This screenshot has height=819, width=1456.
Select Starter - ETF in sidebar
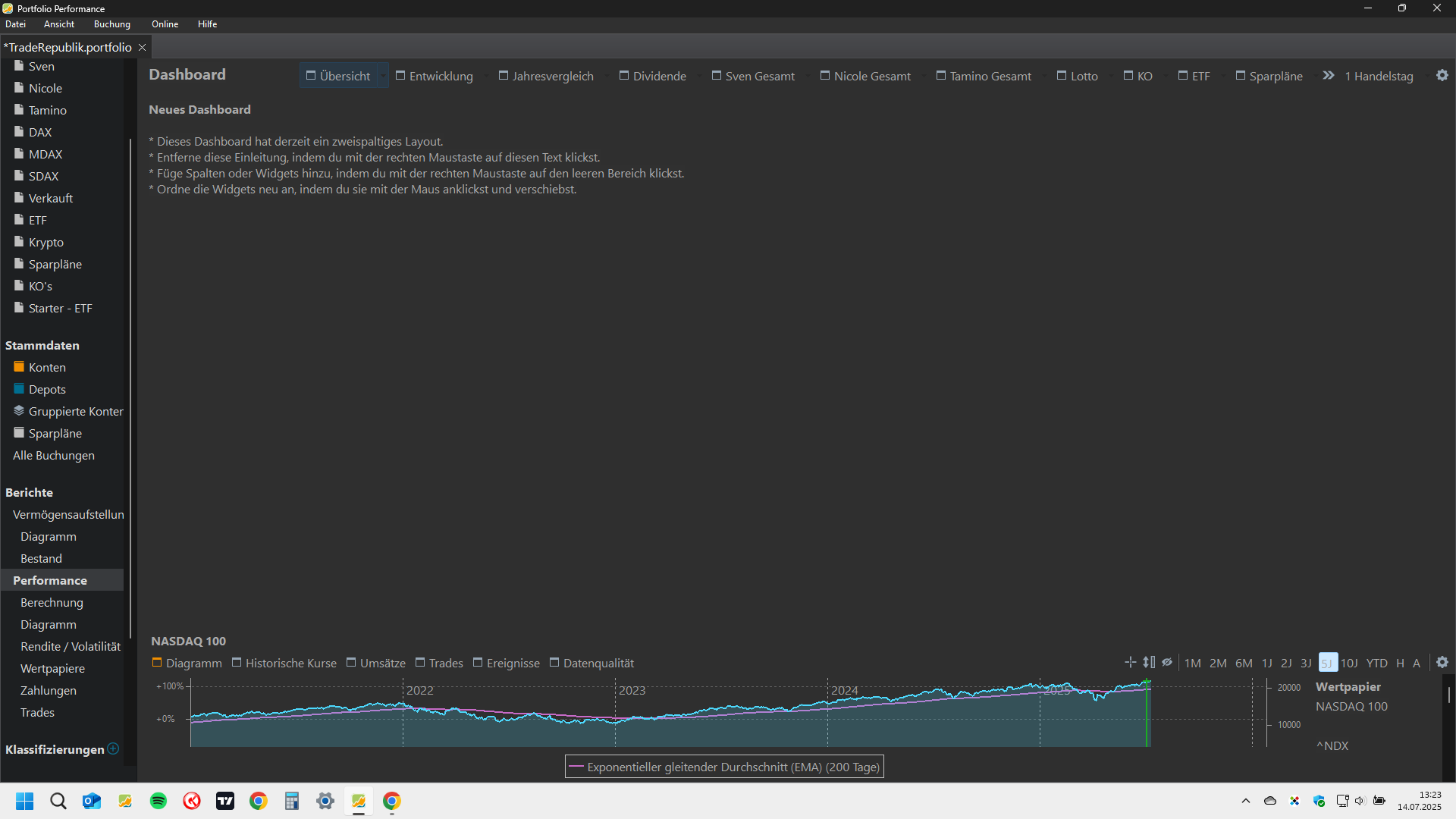(x=62, y=308)
